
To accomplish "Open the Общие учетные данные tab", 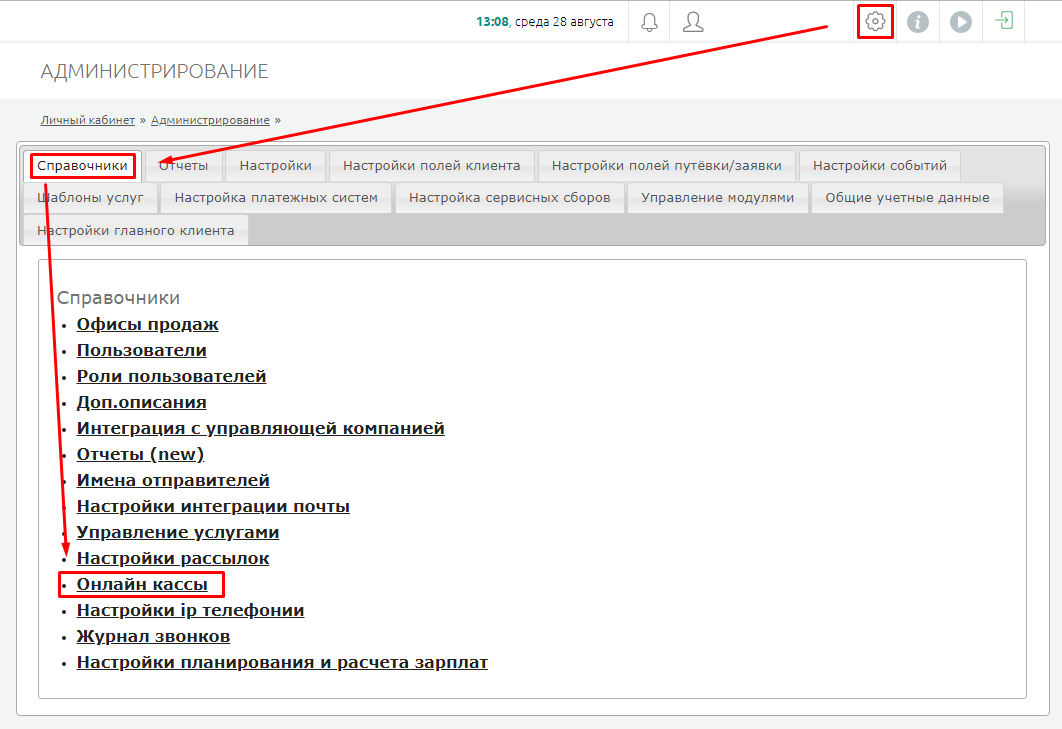I will (x=907, y=198).
